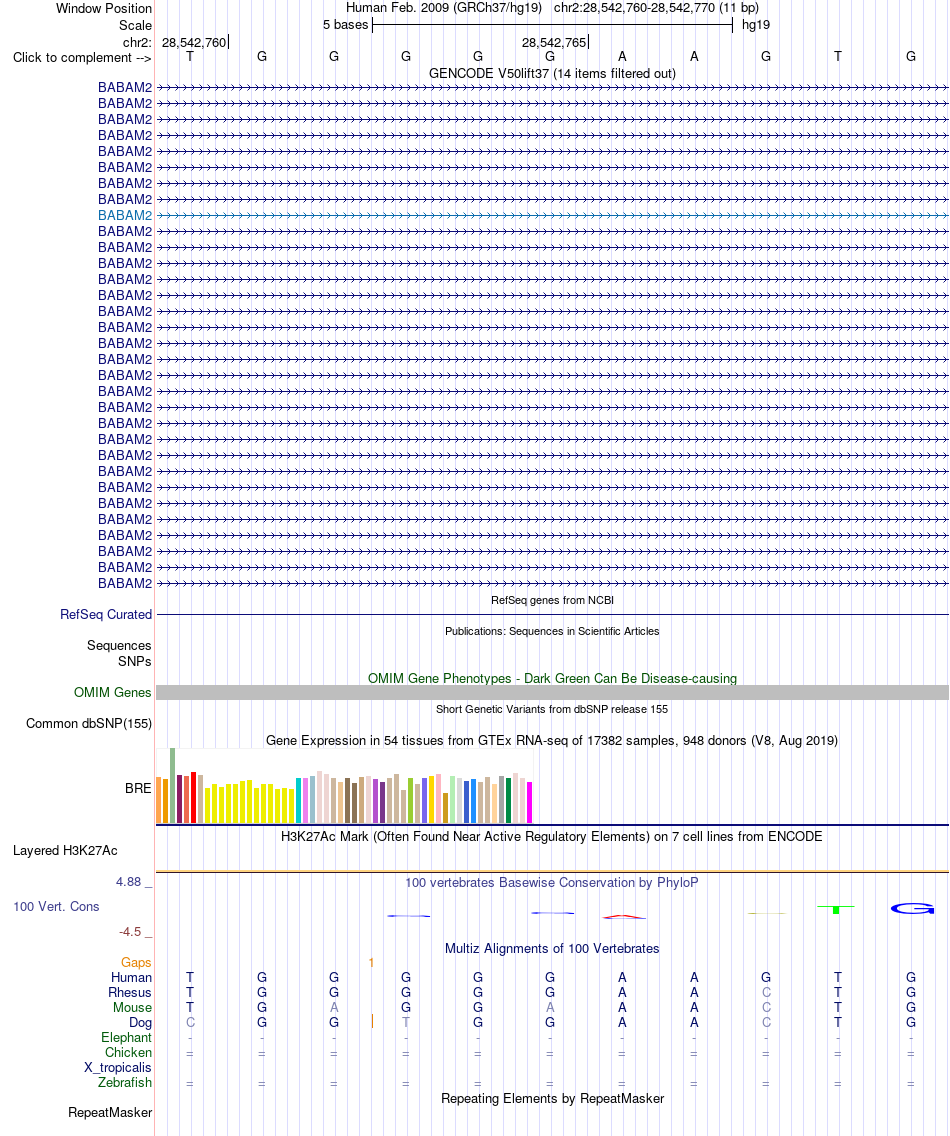Click the '5 bases' scale bar text
This screenshot has height=1136, width=950.
(346, 25)
